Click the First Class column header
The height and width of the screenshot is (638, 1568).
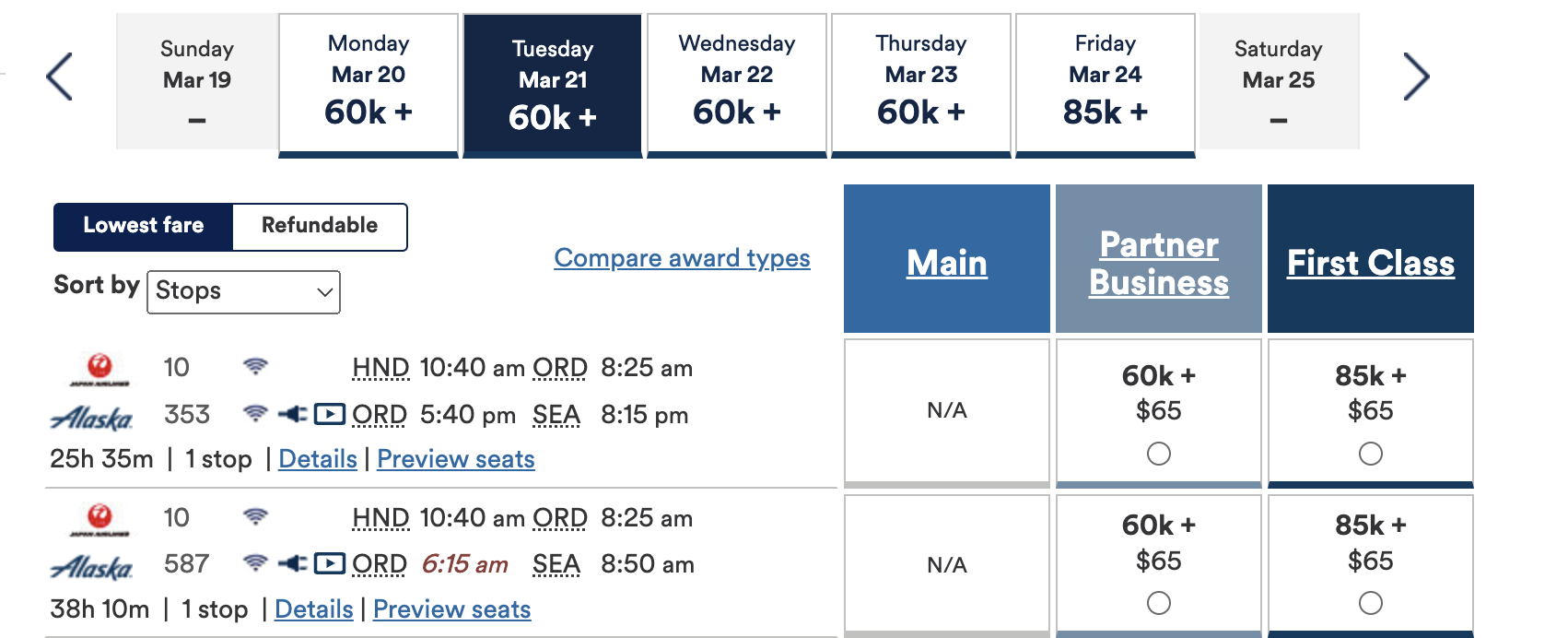pyautogui.click(x=1371, y=263)
